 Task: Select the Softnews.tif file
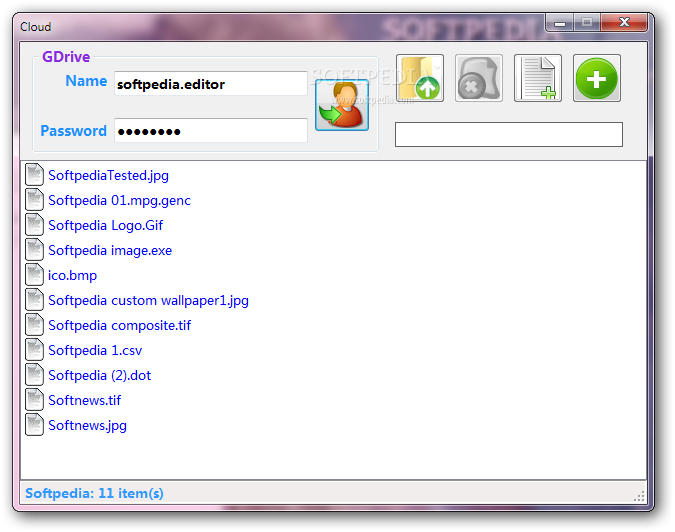click(84, 400)
